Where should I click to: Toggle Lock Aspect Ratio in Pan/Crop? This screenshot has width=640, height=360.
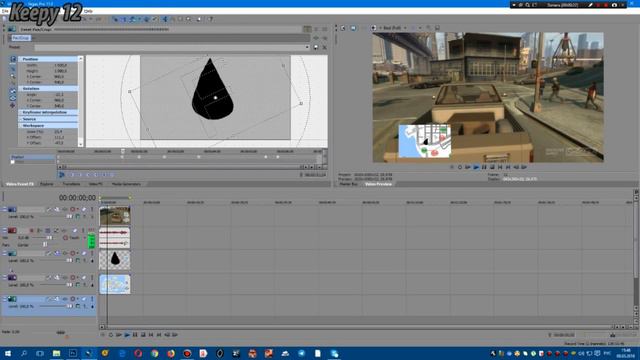[13, 91]
